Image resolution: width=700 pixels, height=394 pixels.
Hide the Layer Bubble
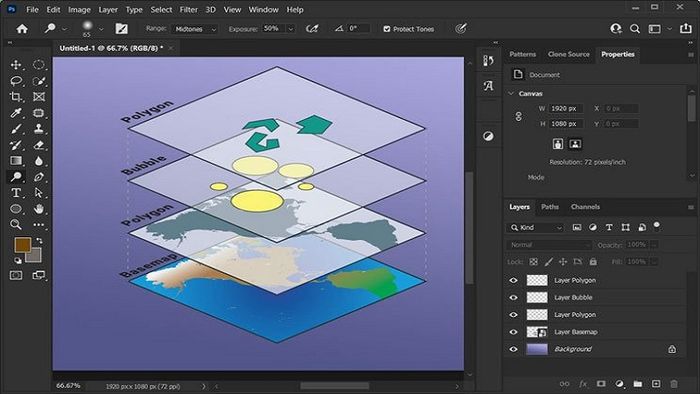(513, 298)
